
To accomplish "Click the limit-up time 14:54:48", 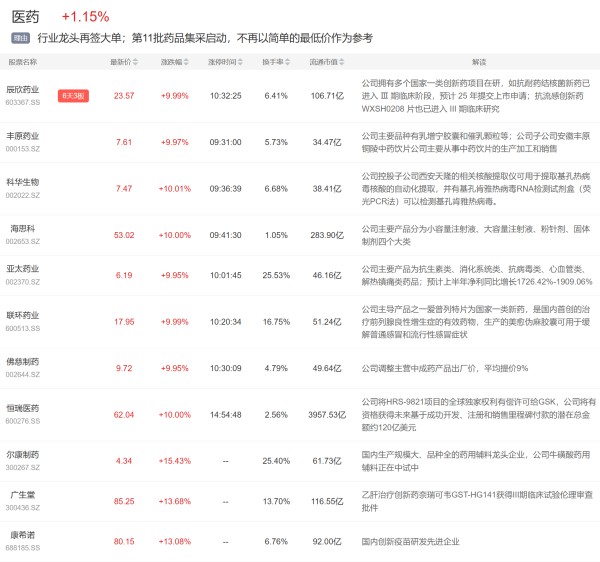I will pos(225,415).
